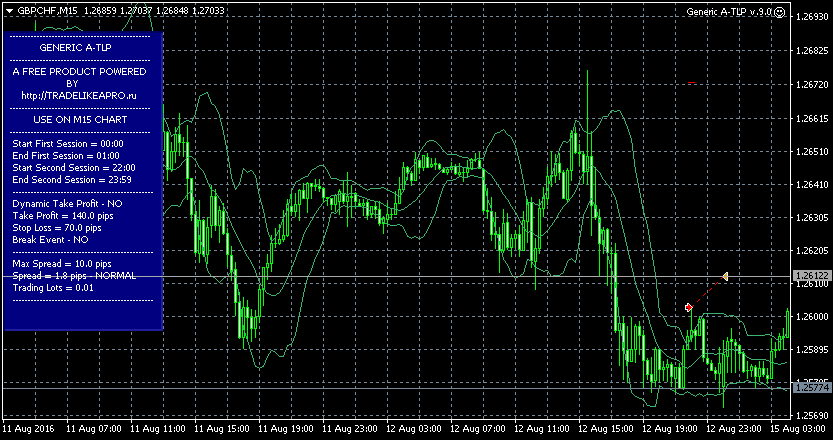Screen dimensions: 833x440
Task: Click the 12 Aug 03:00 time label
Action: point(414,428)
